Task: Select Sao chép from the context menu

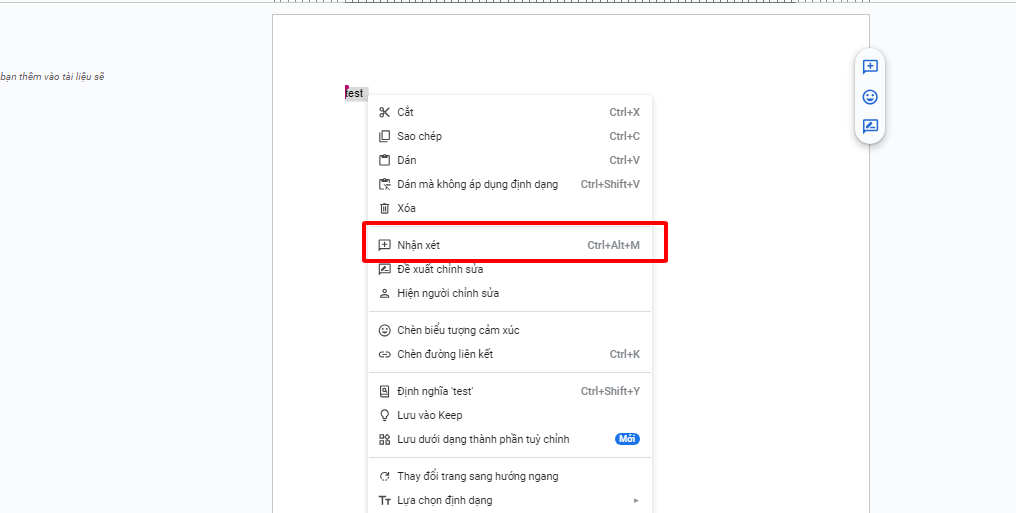Action: (x=419, y=136)
